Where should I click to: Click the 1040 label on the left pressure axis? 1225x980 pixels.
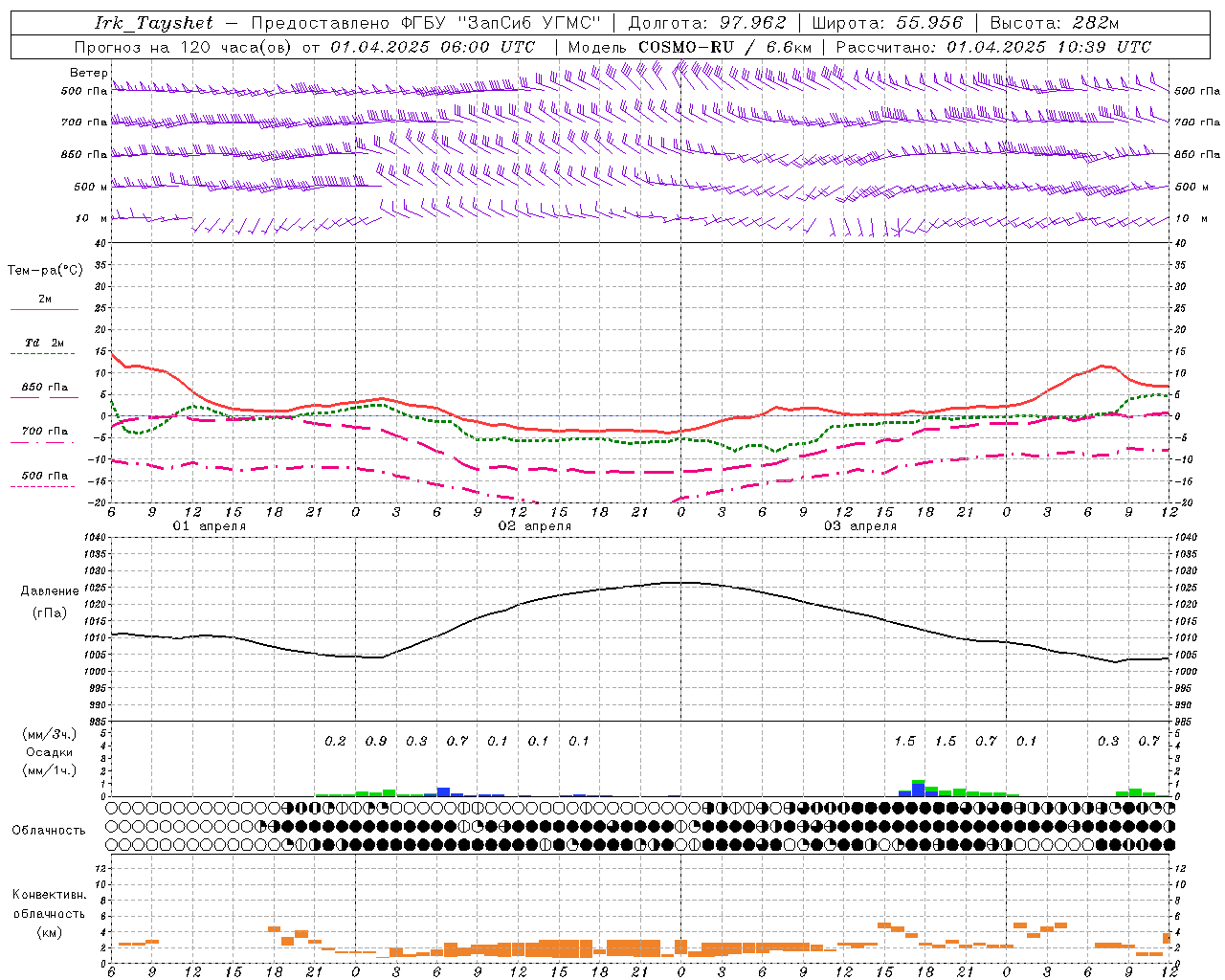click(93, 538)
